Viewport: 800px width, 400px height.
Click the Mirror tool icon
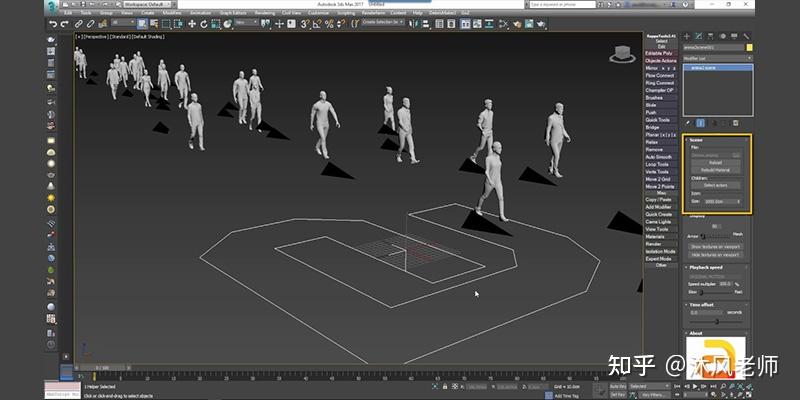tap(414, 23)
